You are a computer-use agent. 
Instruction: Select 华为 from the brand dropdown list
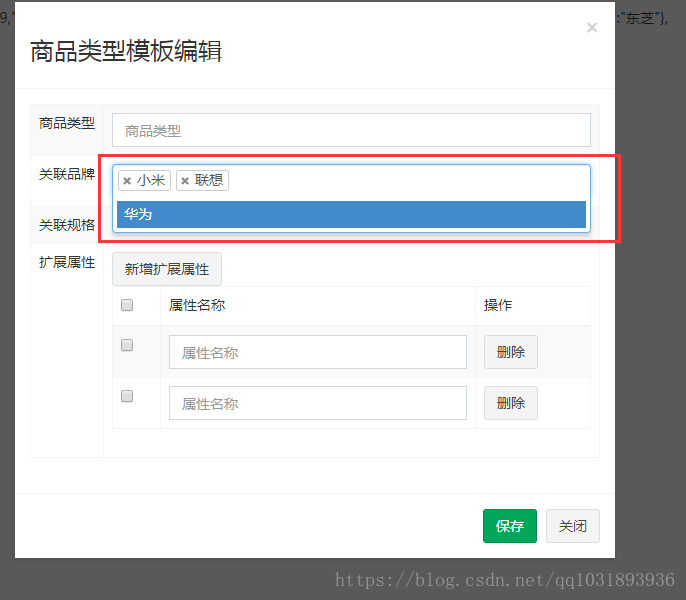point(351,214)
